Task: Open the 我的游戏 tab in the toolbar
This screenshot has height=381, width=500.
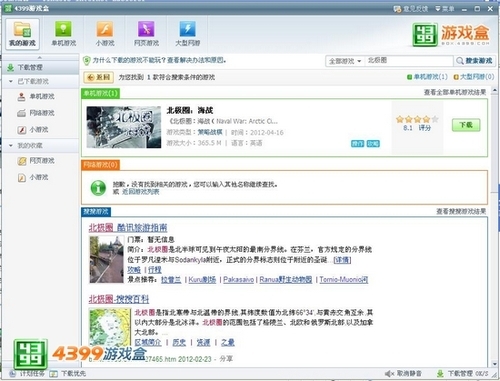Action: point(22,34)
